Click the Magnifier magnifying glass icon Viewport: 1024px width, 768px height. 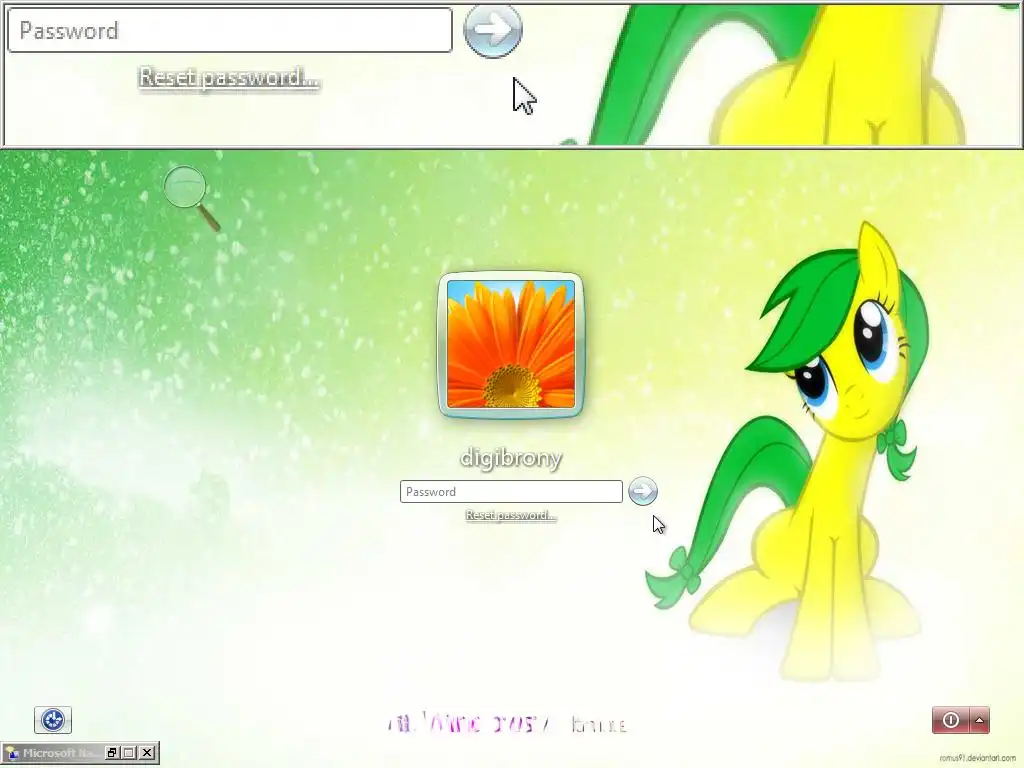tap(191, 197)
